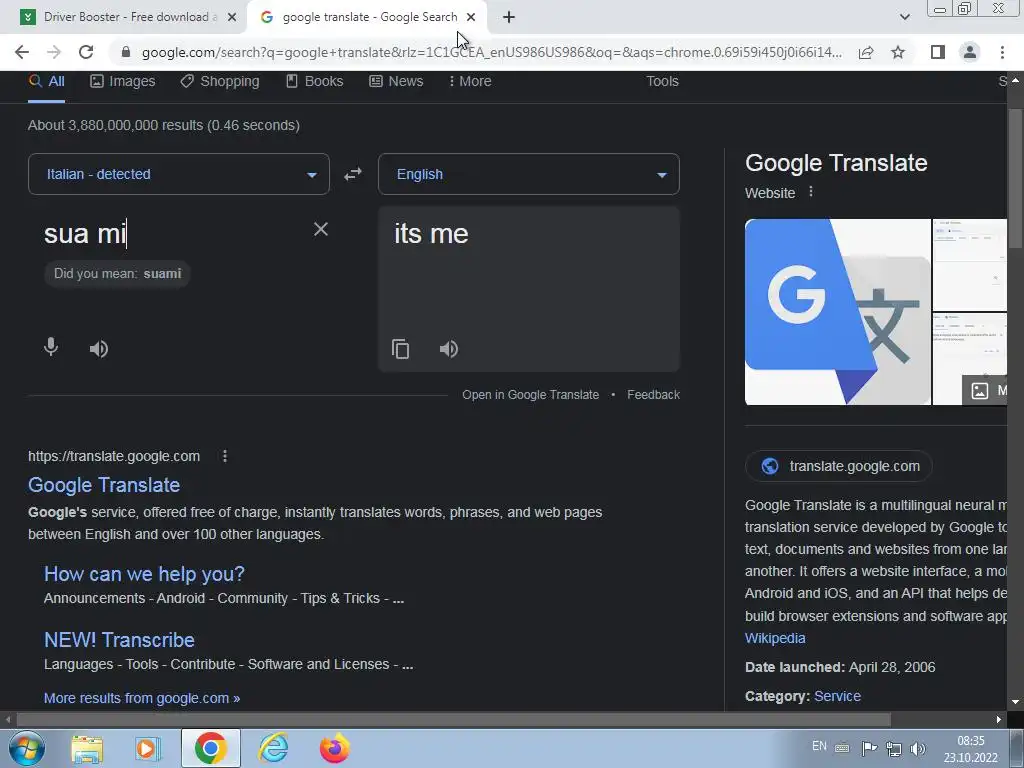Viewport: 1024px width, 768px height.
Task: Click the clock showing 08:35
Action: coord(970,741)
